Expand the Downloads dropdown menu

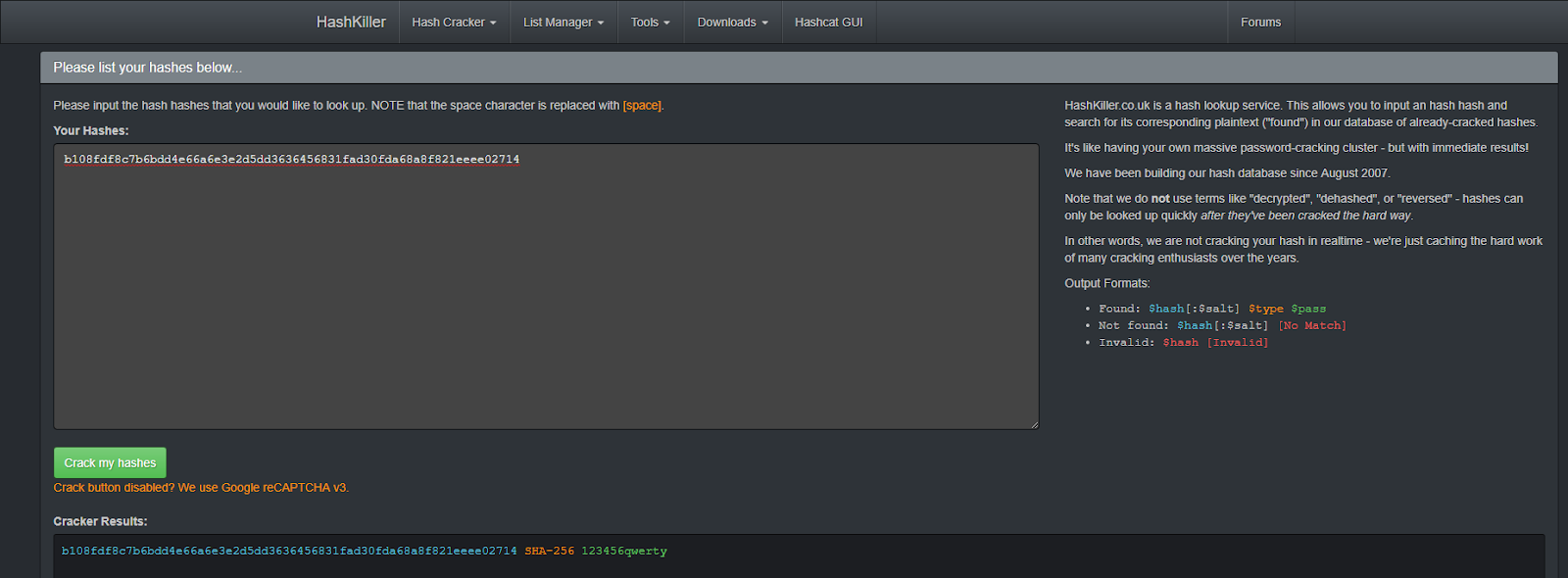732,22
